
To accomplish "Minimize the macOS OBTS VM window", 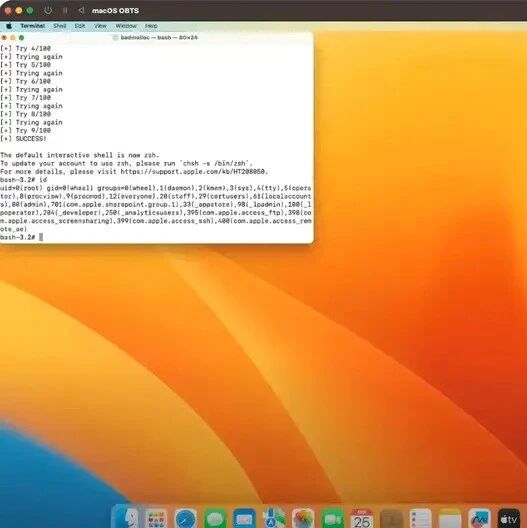I will point(19,10).
